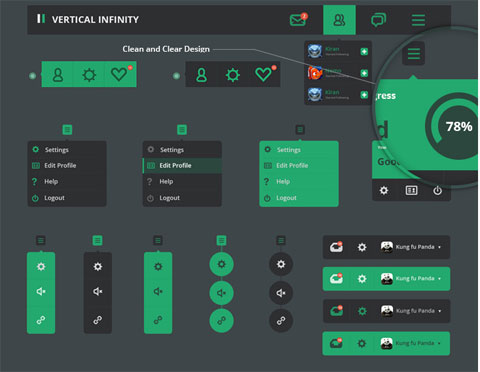Click user icon in the dark icon bar
Viewport: 480px width, 372px height.
201,75
